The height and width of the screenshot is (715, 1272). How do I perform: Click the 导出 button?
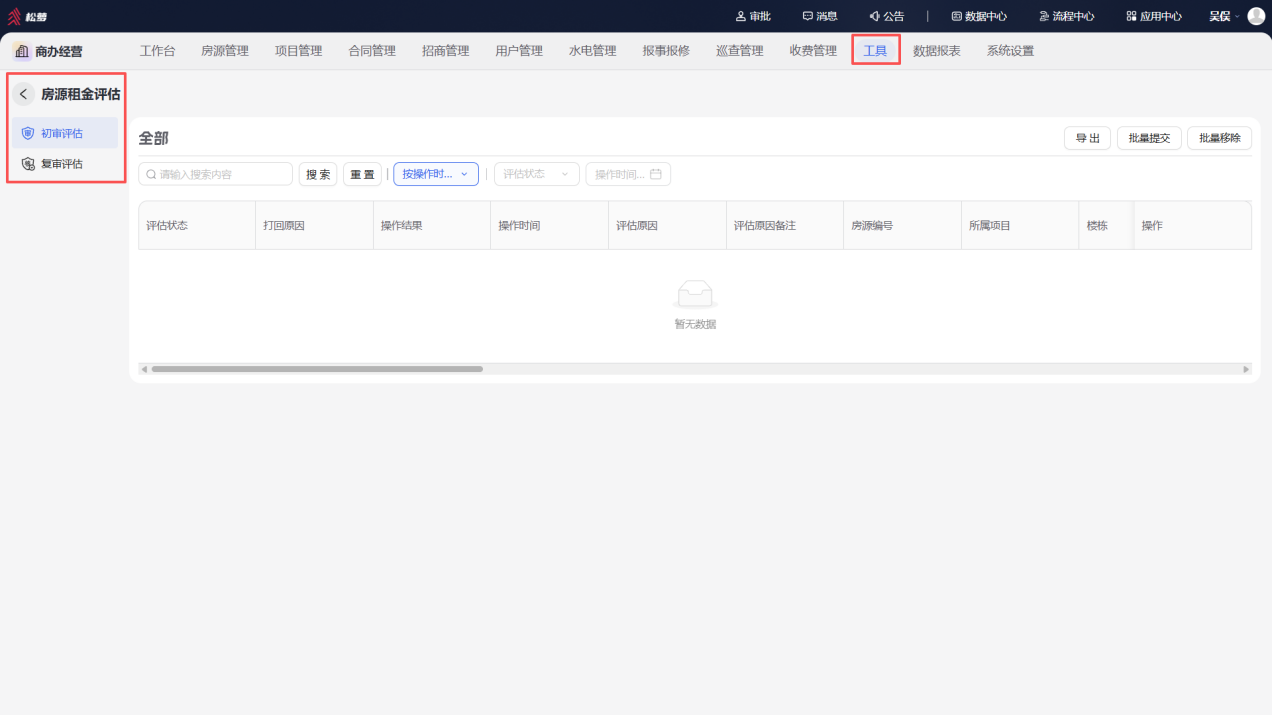click(1088, 138)
